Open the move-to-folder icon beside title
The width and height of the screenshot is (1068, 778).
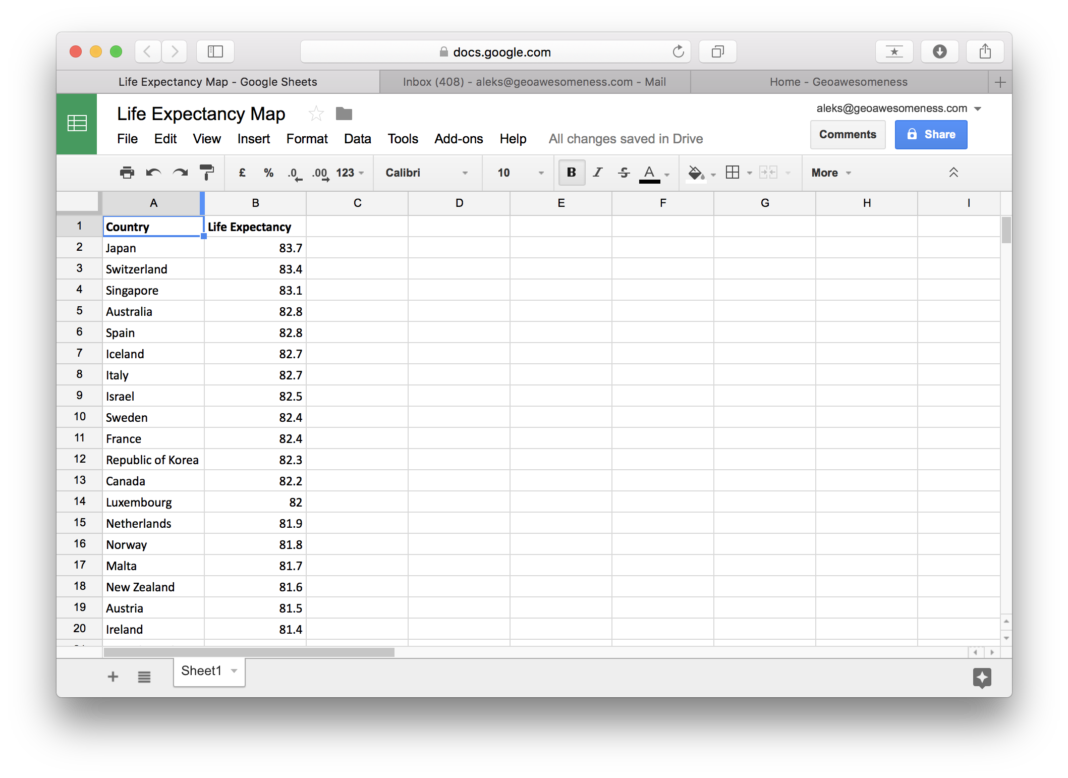344,114
